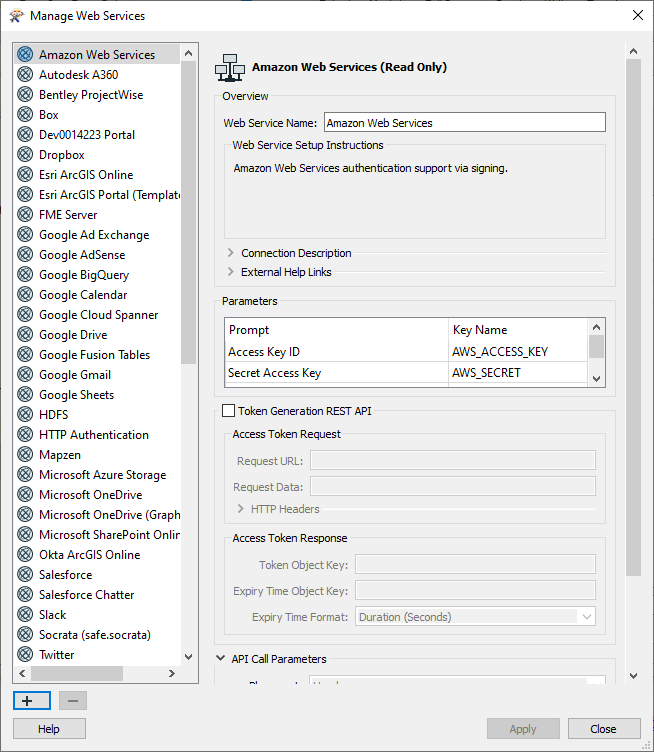Image resolution: width=654 pixels, height=752 pixels.
Task: Close the Manage Web Services window
Action: click(638, 15)
